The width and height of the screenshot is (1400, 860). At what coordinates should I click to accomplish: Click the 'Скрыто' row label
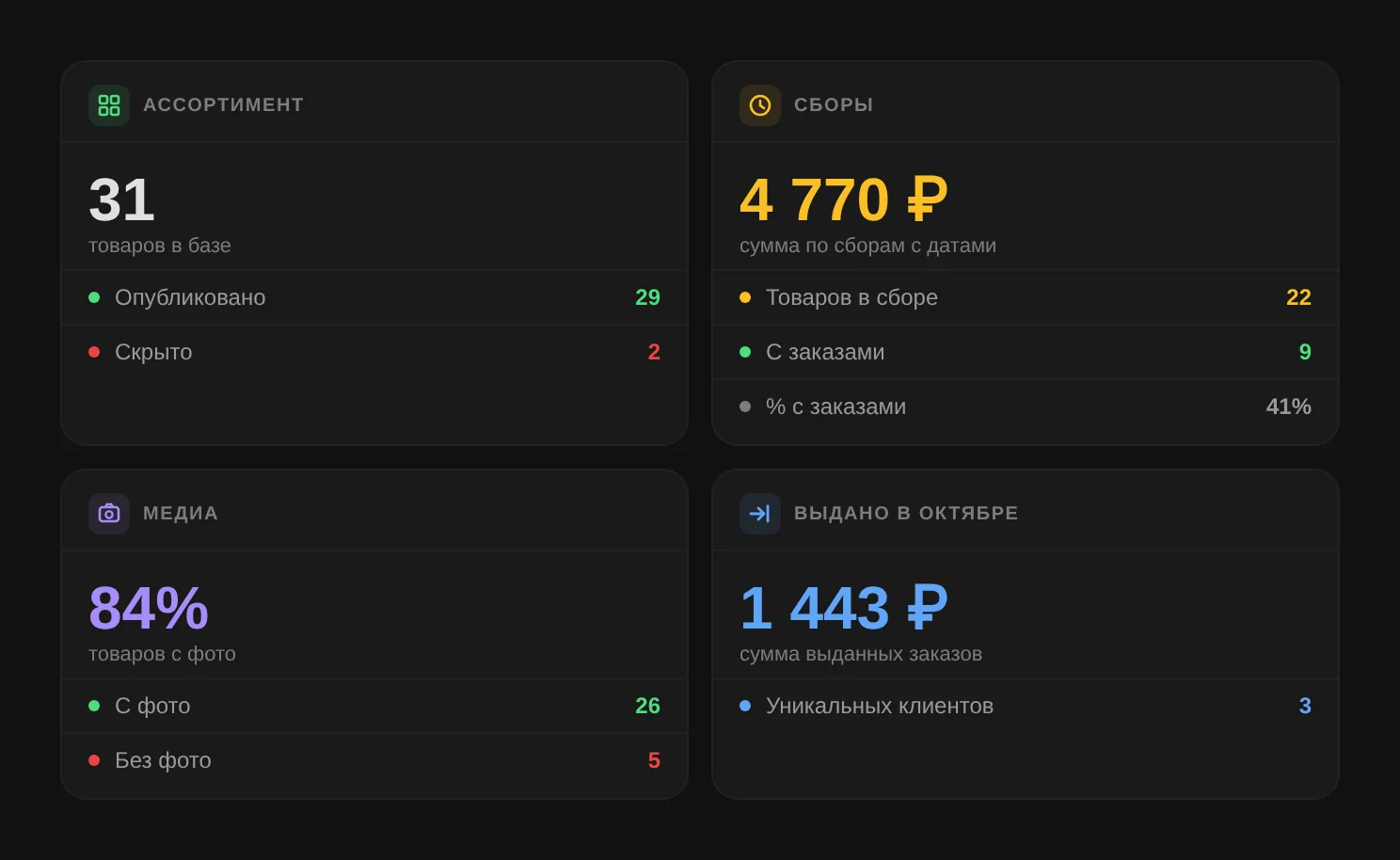153,352
